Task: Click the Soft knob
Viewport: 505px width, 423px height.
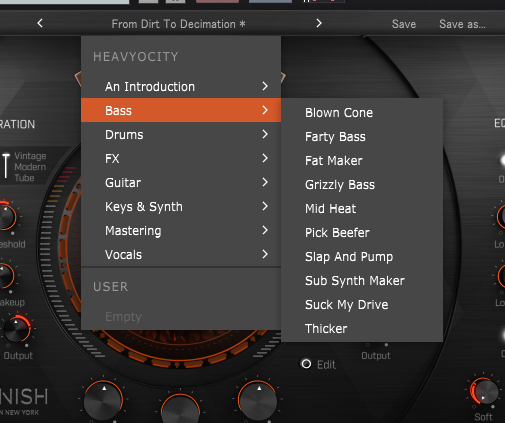Action: (484, 392)
